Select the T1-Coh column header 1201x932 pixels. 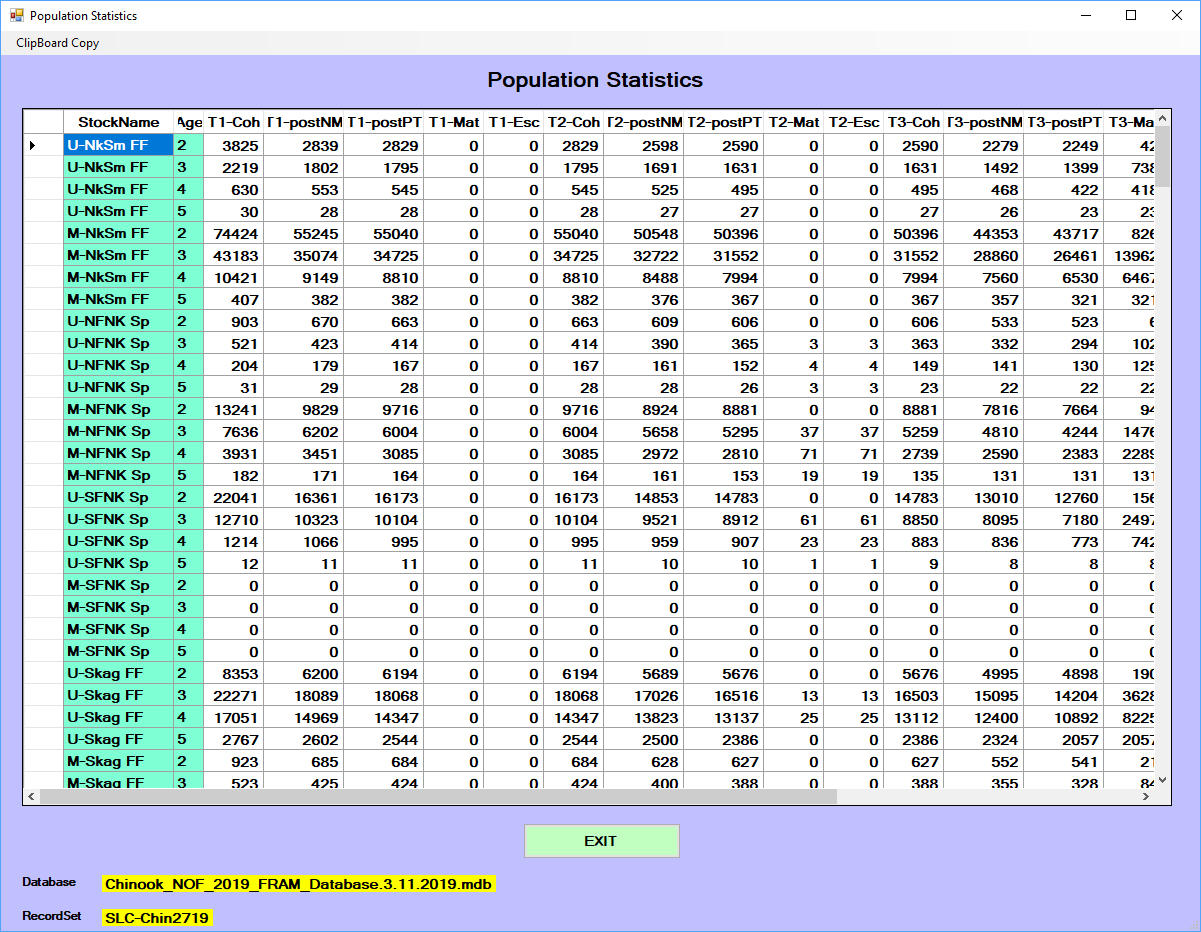(x=233, y=122)
